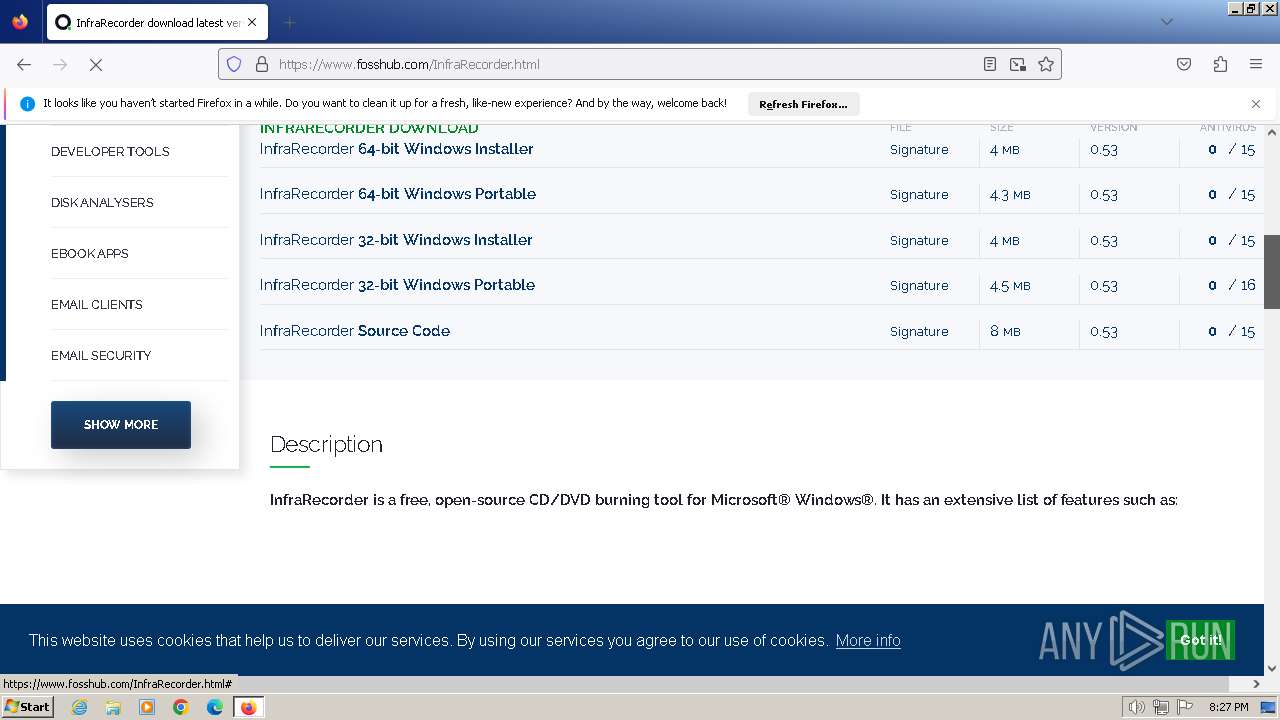Open the EMAIL SECURITY category
Viewport: 1280px width, 720px height.
click(101, 356)
